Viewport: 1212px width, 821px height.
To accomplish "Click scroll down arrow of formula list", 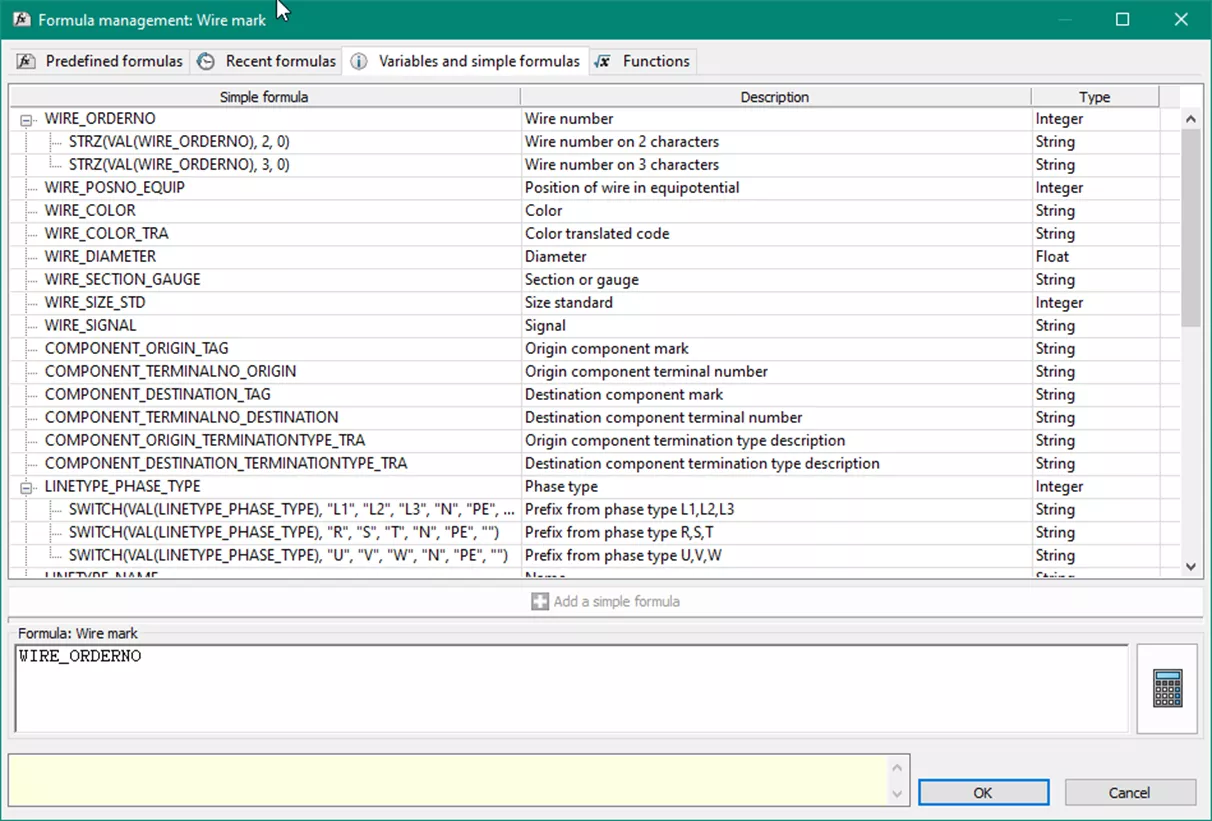I will click(x=1190, y=567).
